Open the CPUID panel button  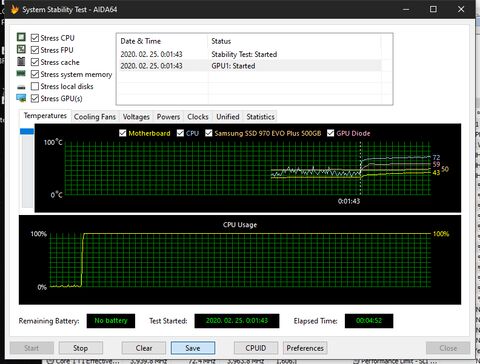(256, 348)
